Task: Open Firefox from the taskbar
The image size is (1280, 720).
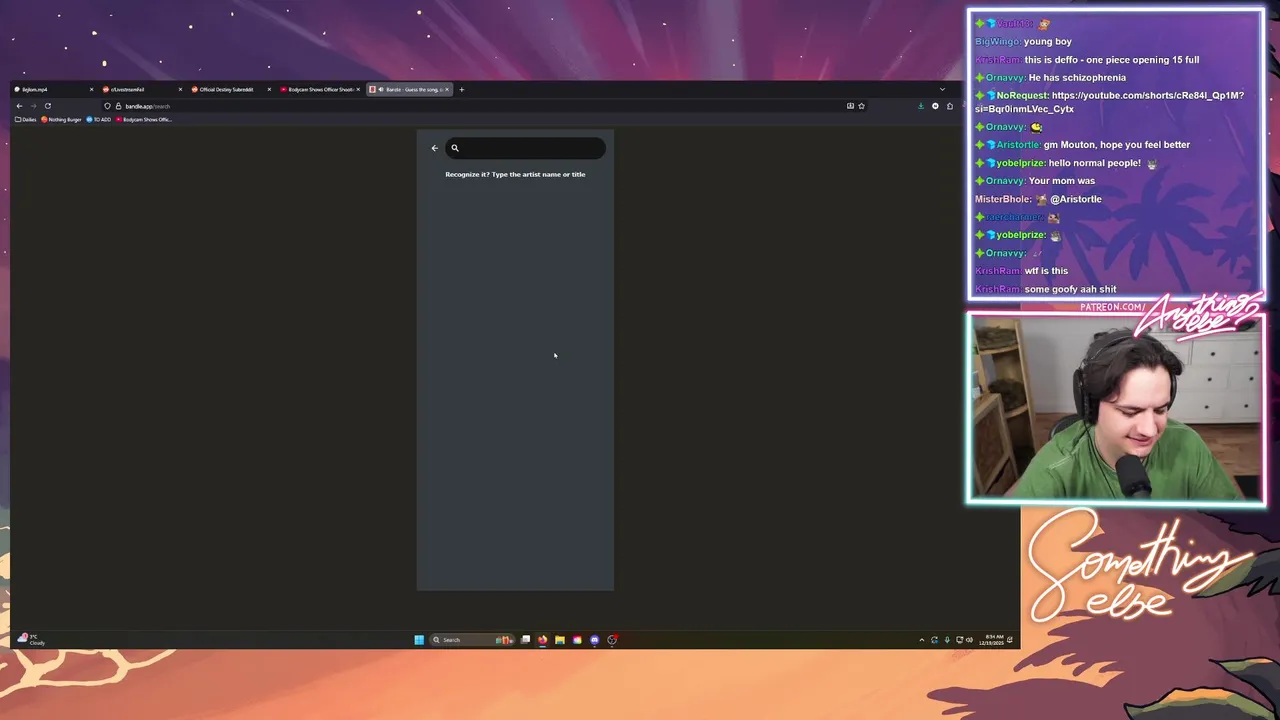Action: [x=542, y=640]
